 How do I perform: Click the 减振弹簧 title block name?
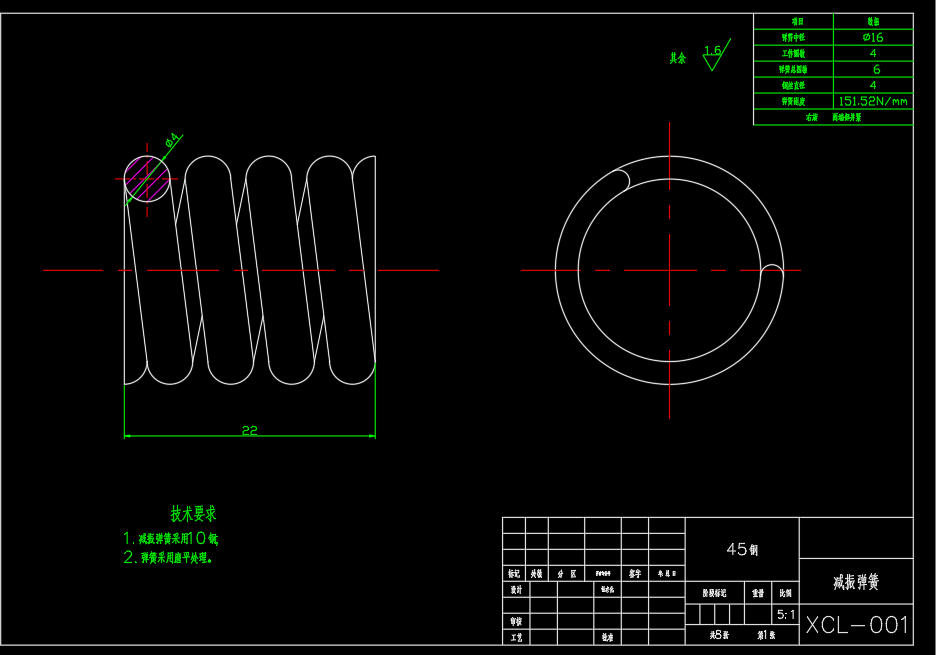tap(857, 581)
